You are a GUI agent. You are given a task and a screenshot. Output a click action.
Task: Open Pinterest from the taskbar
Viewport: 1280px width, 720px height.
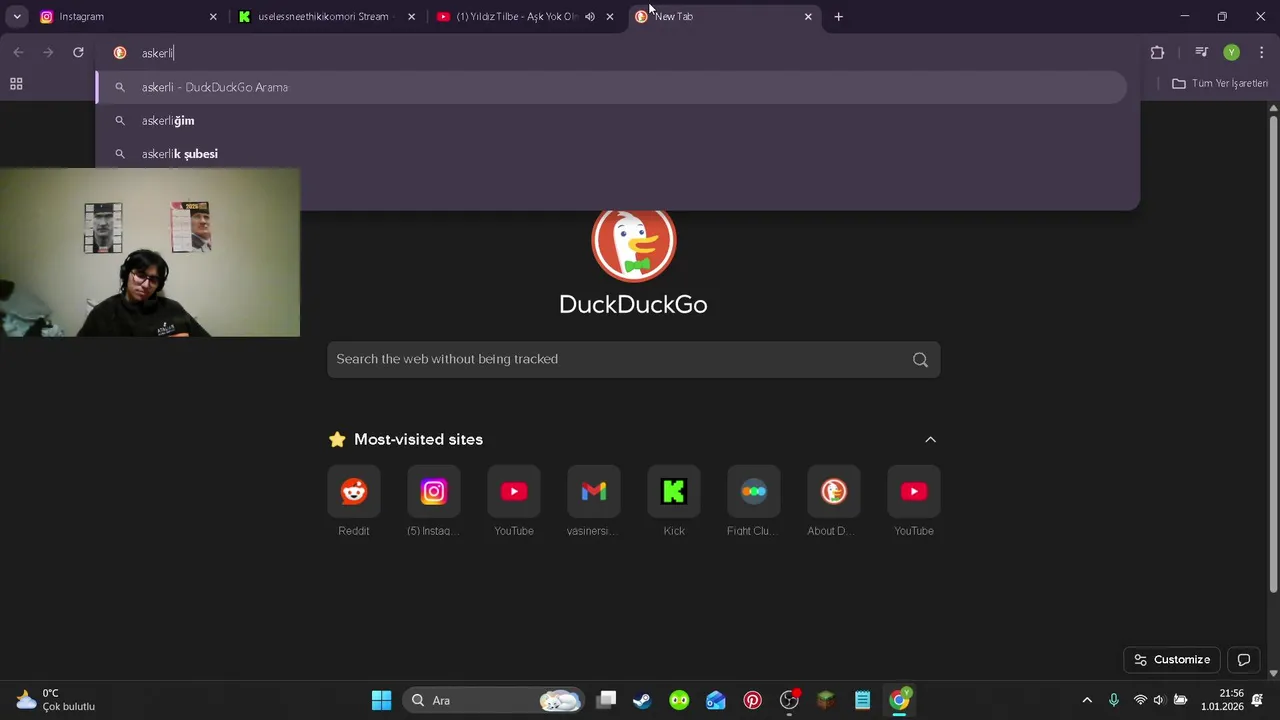pos(753,700)
